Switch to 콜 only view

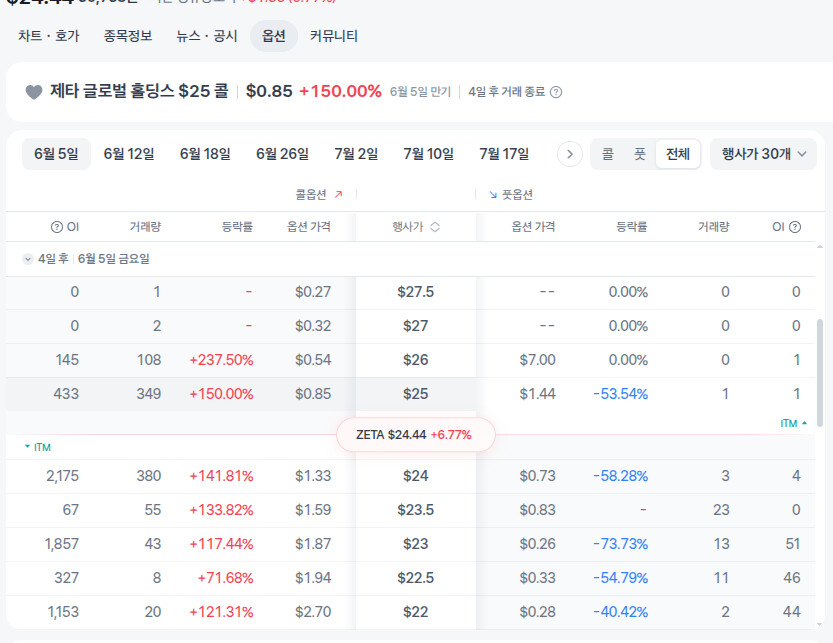(x=608, y=154)
